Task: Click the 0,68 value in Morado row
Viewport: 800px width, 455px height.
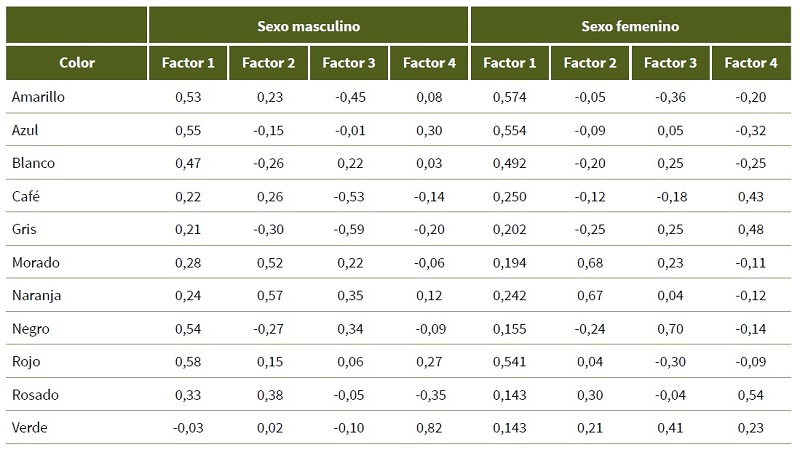Action: pos(590,262)
